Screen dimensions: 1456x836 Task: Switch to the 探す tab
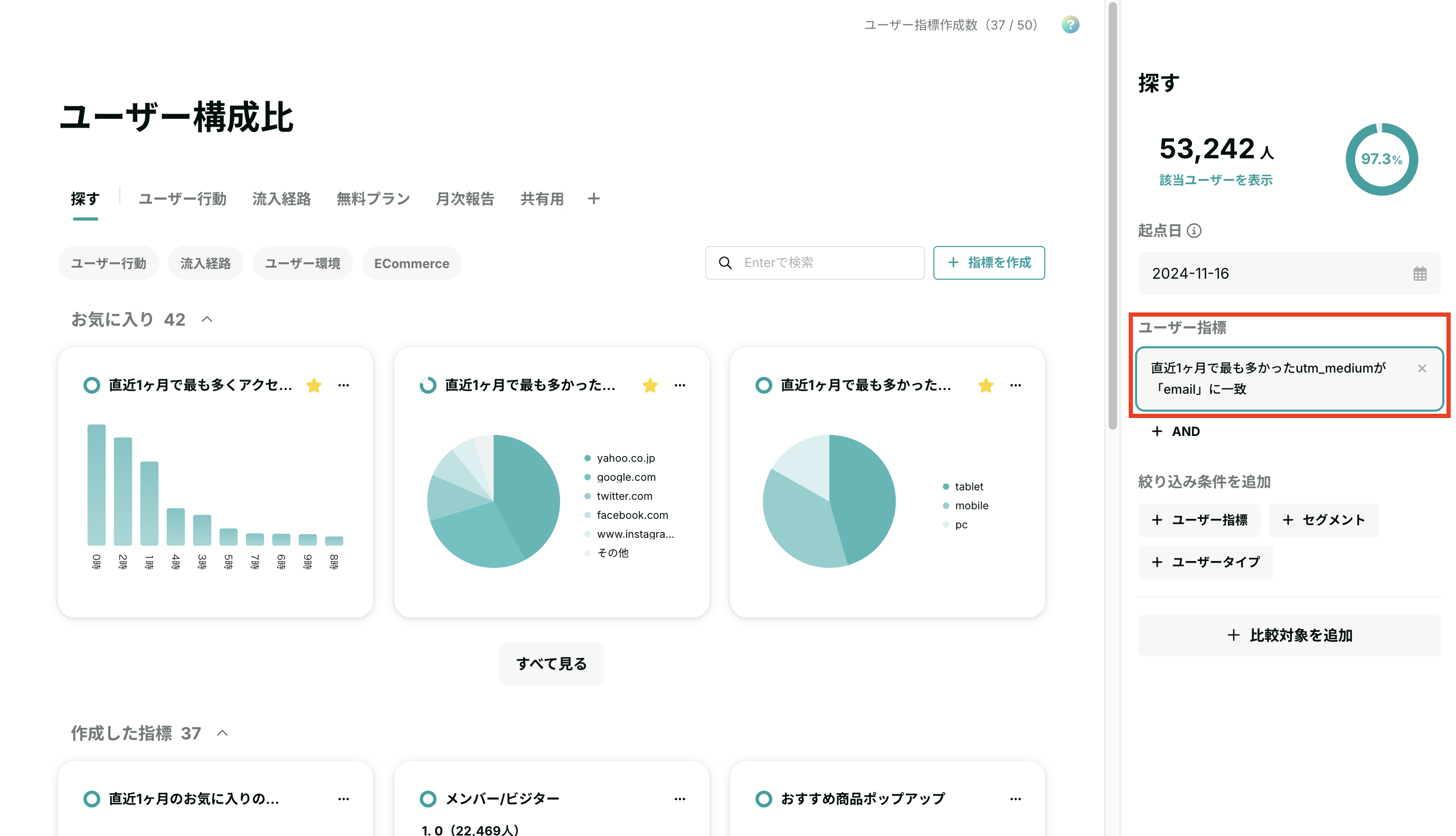85,199
